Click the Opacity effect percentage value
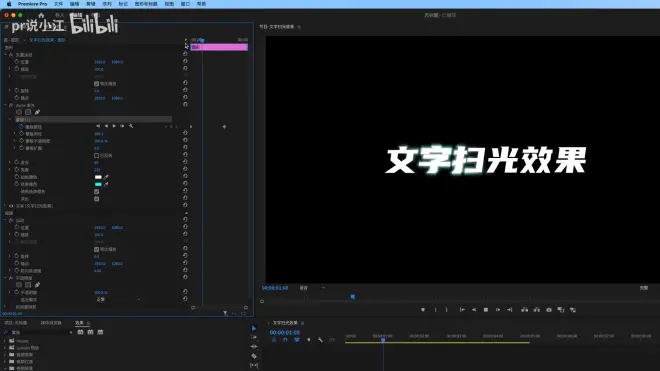 coord(101,292)
